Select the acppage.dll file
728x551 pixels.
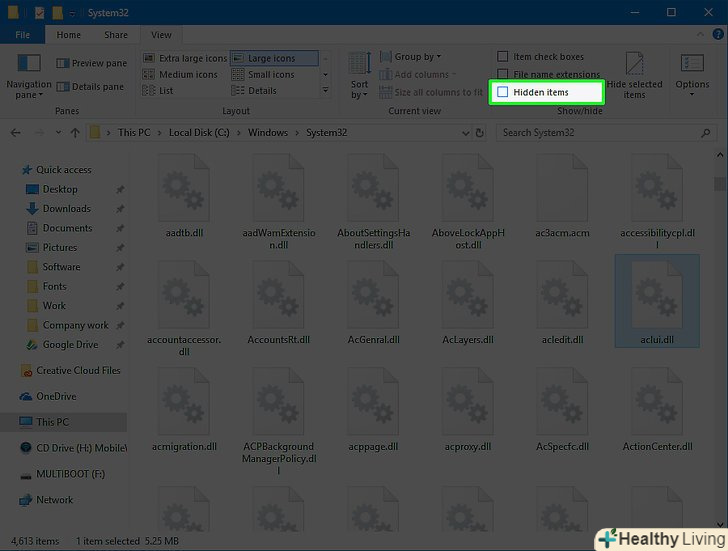374,410
